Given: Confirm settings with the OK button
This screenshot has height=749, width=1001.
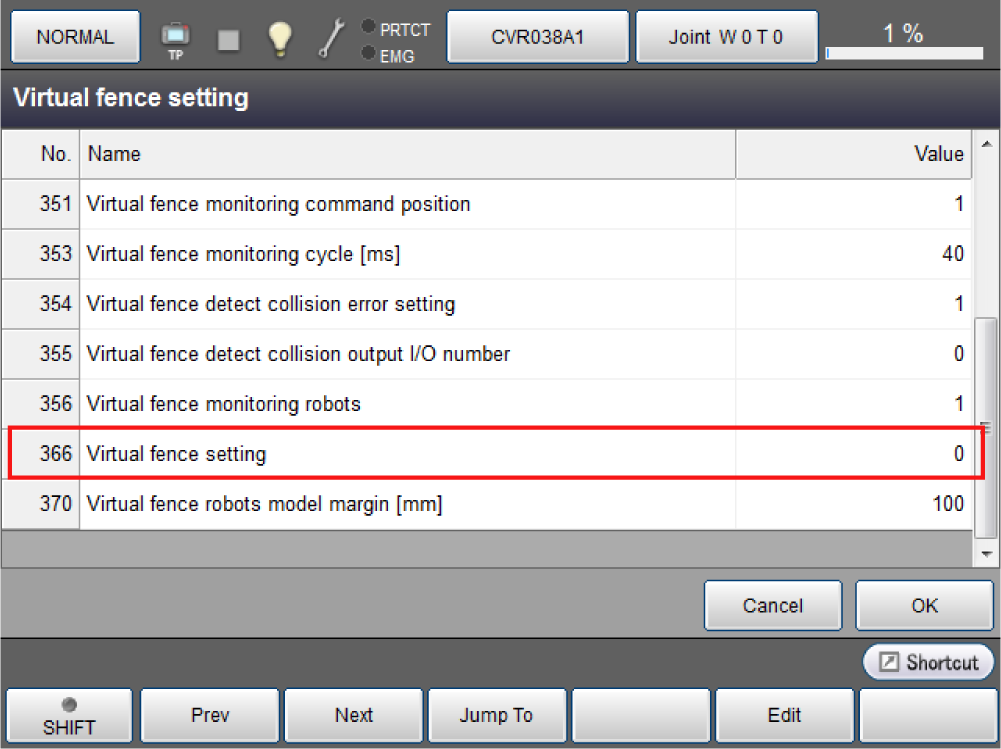Looking at the screenshot, I should click(x=924, y=605).
